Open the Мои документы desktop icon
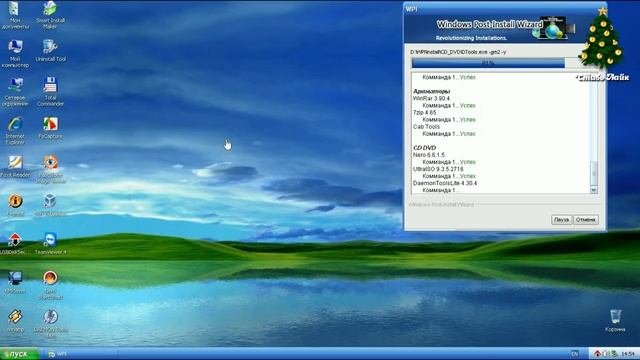Screen dimensions: 640x360 15,15
